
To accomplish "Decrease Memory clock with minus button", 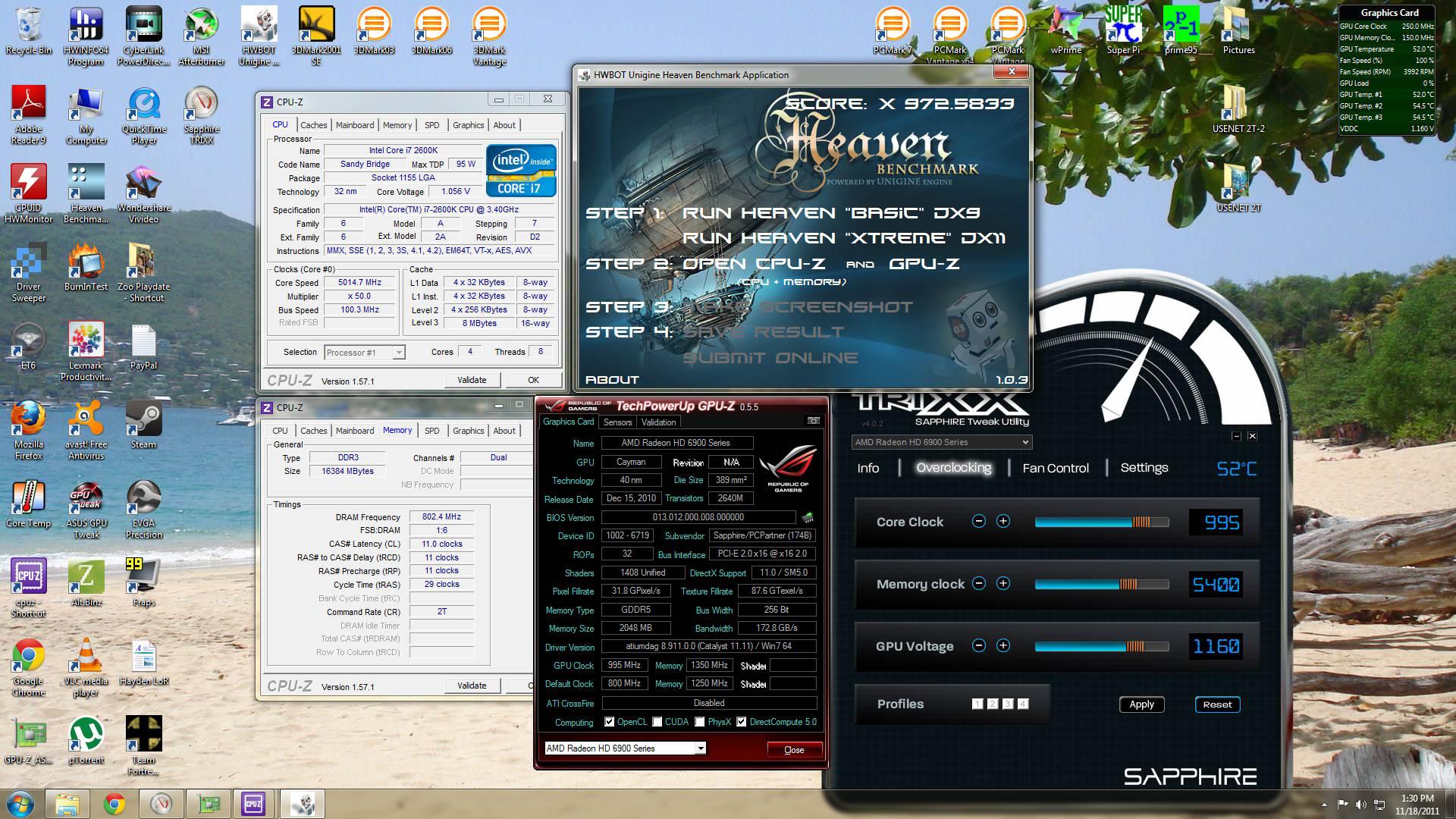I will pos(979,583).
